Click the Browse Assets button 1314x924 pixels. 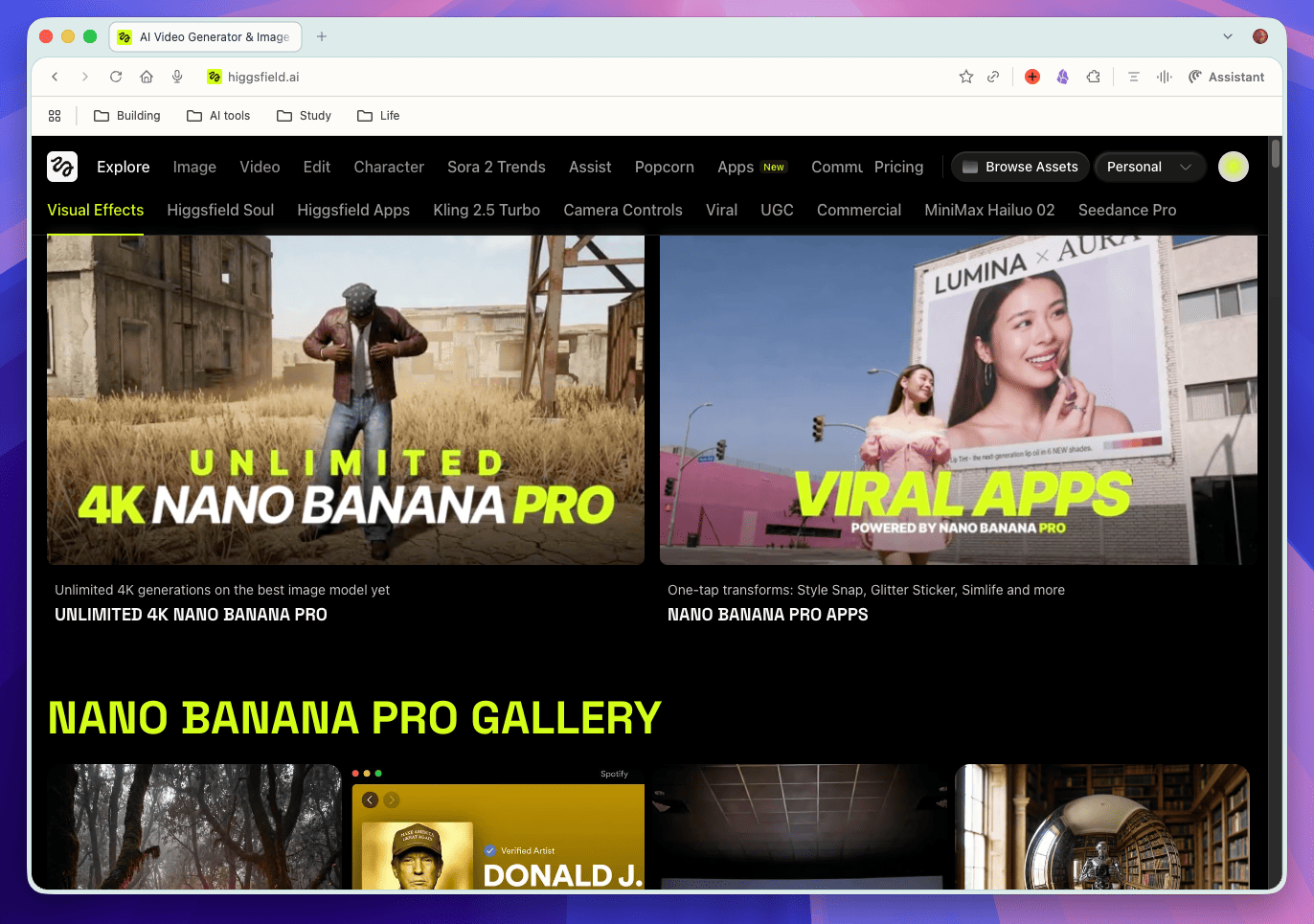point(1020,167)
